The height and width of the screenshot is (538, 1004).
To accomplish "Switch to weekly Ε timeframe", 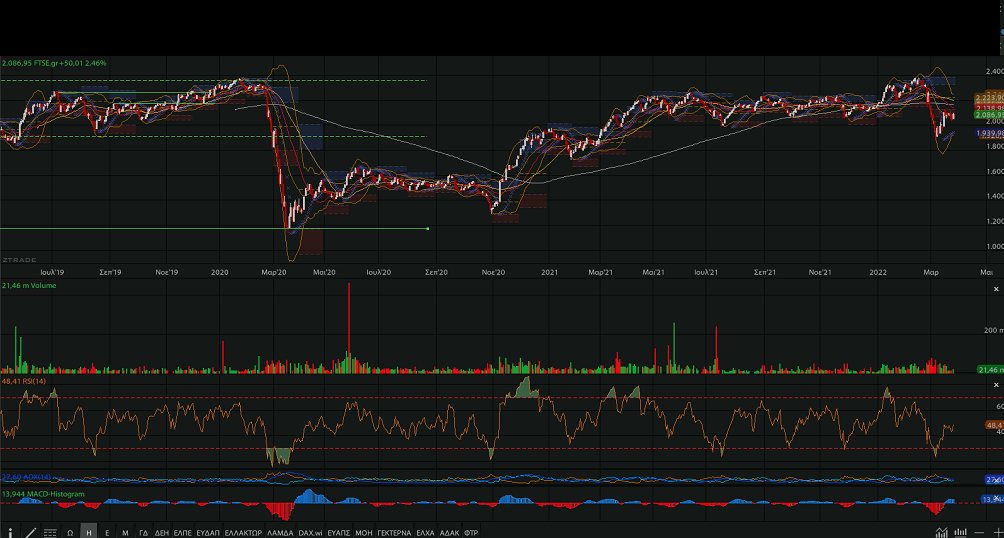I will 107,532.
